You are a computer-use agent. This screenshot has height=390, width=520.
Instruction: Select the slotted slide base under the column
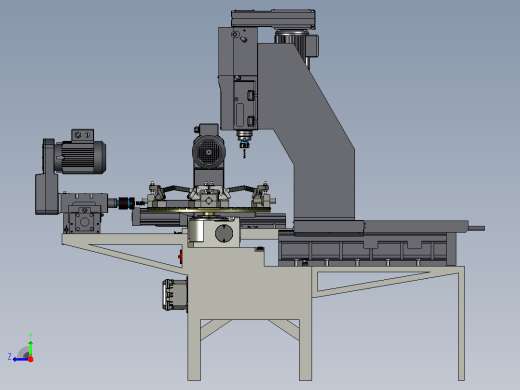click(x=367, y=250)
